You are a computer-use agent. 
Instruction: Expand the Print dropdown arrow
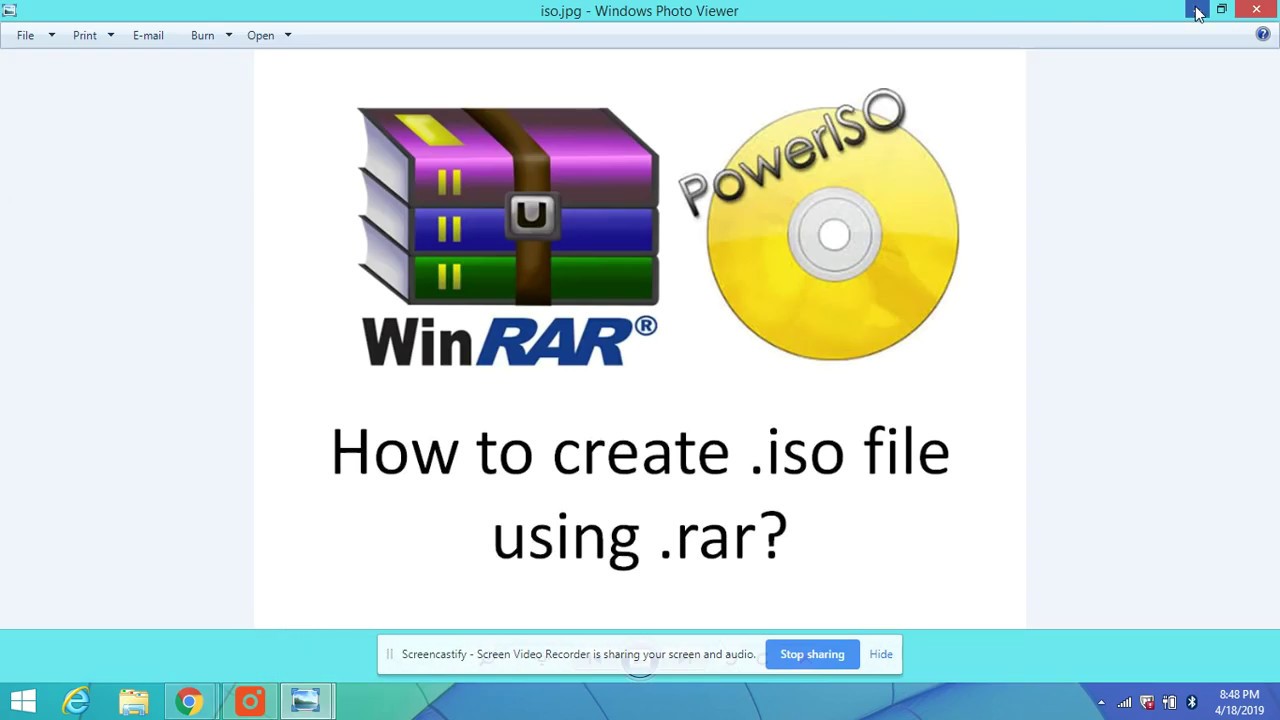pos(111,36)
